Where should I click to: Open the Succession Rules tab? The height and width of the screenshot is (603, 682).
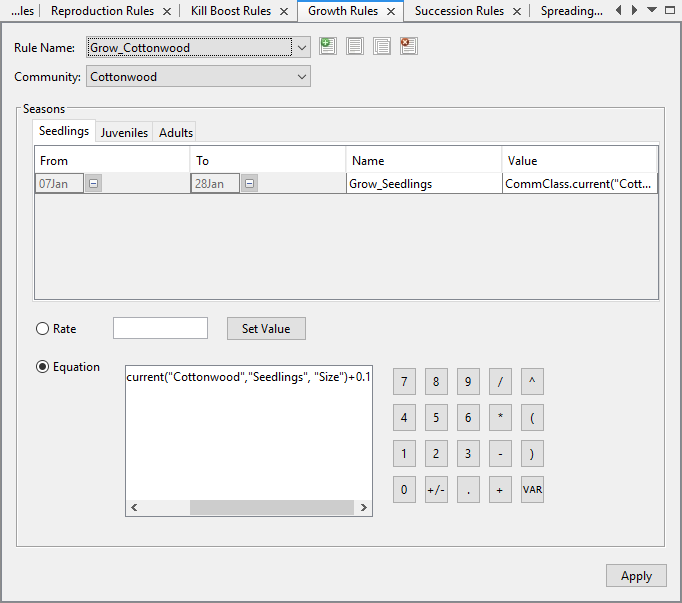click(458, 11)
